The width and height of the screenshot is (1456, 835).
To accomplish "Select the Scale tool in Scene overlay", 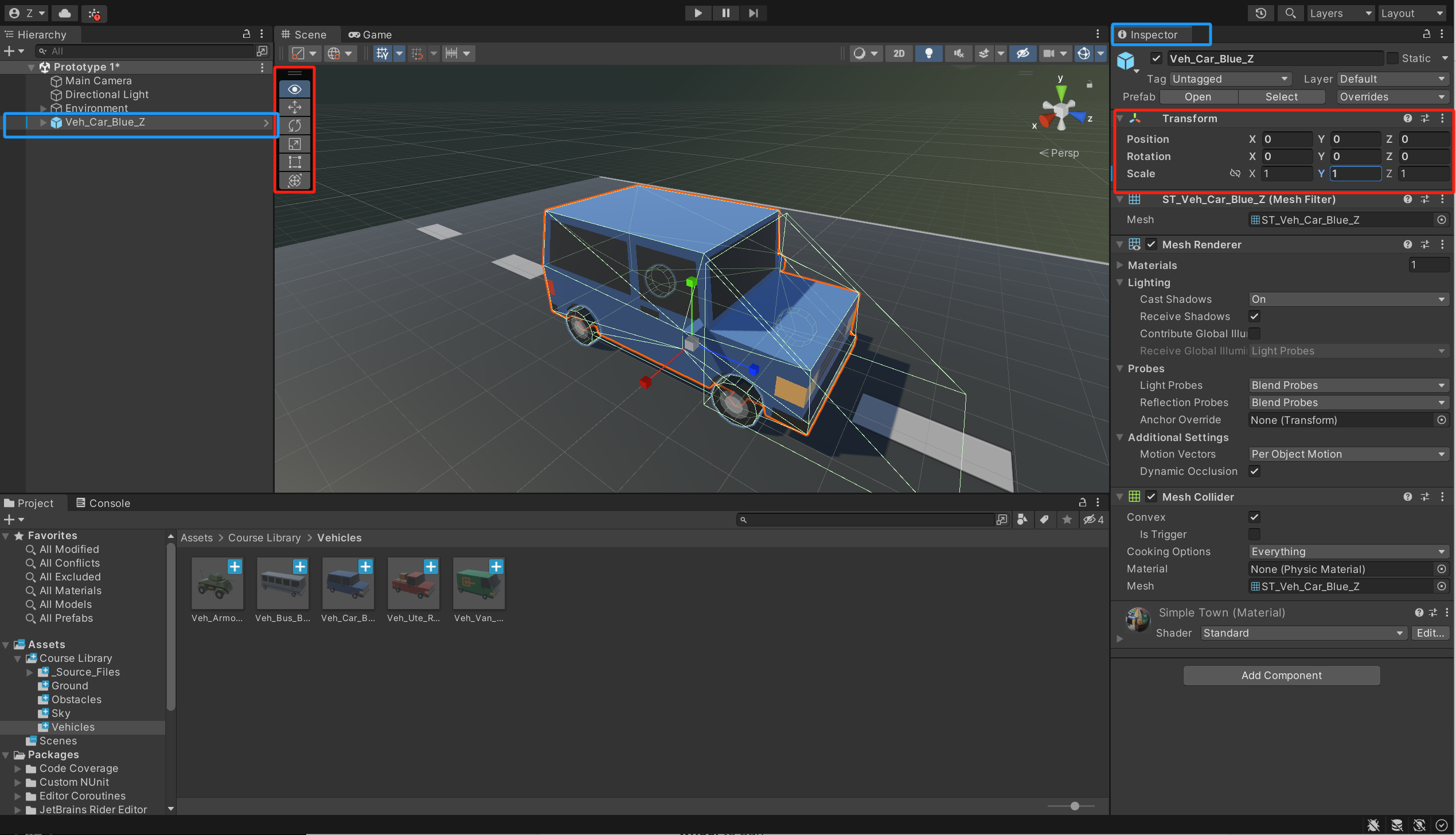I will point(294,144).
